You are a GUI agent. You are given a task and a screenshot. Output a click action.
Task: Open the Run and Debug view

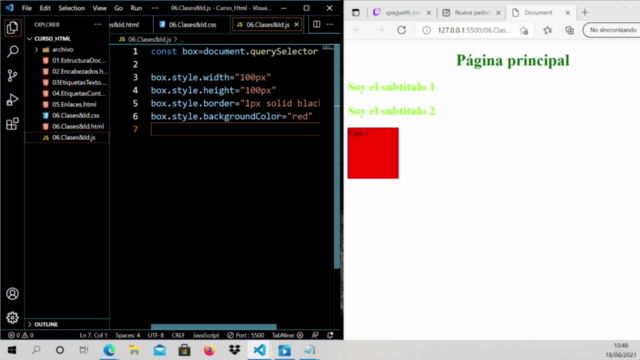(x=12, y=100)
